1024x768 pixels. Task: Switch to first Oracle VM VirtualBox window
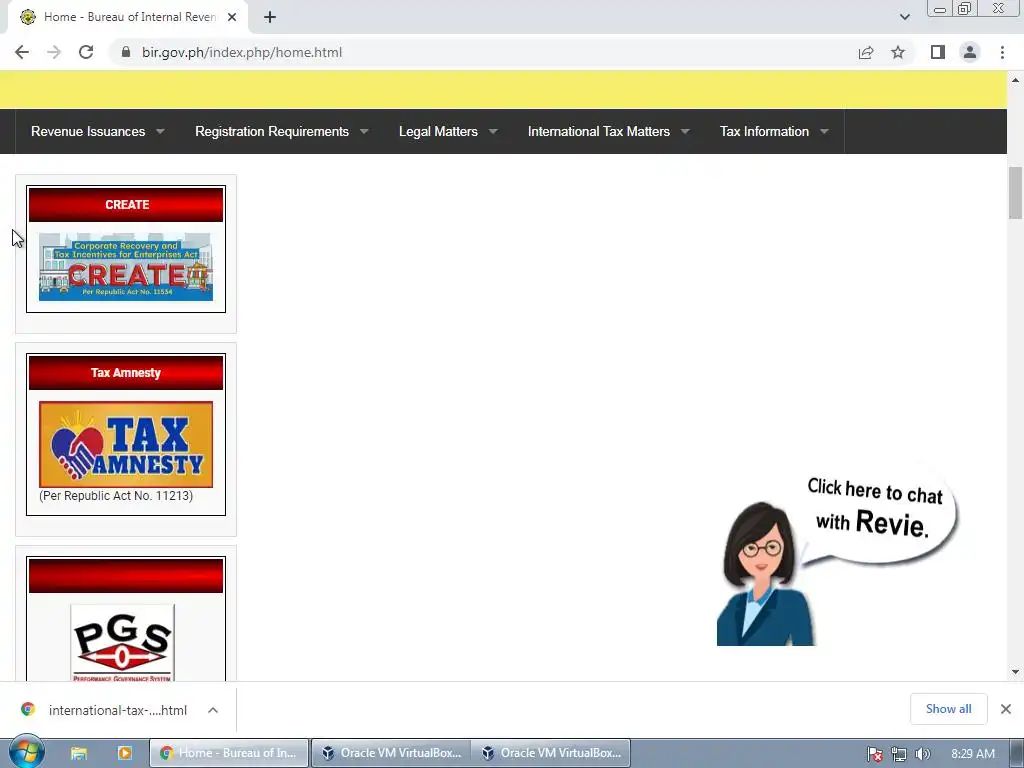point(391,753)
